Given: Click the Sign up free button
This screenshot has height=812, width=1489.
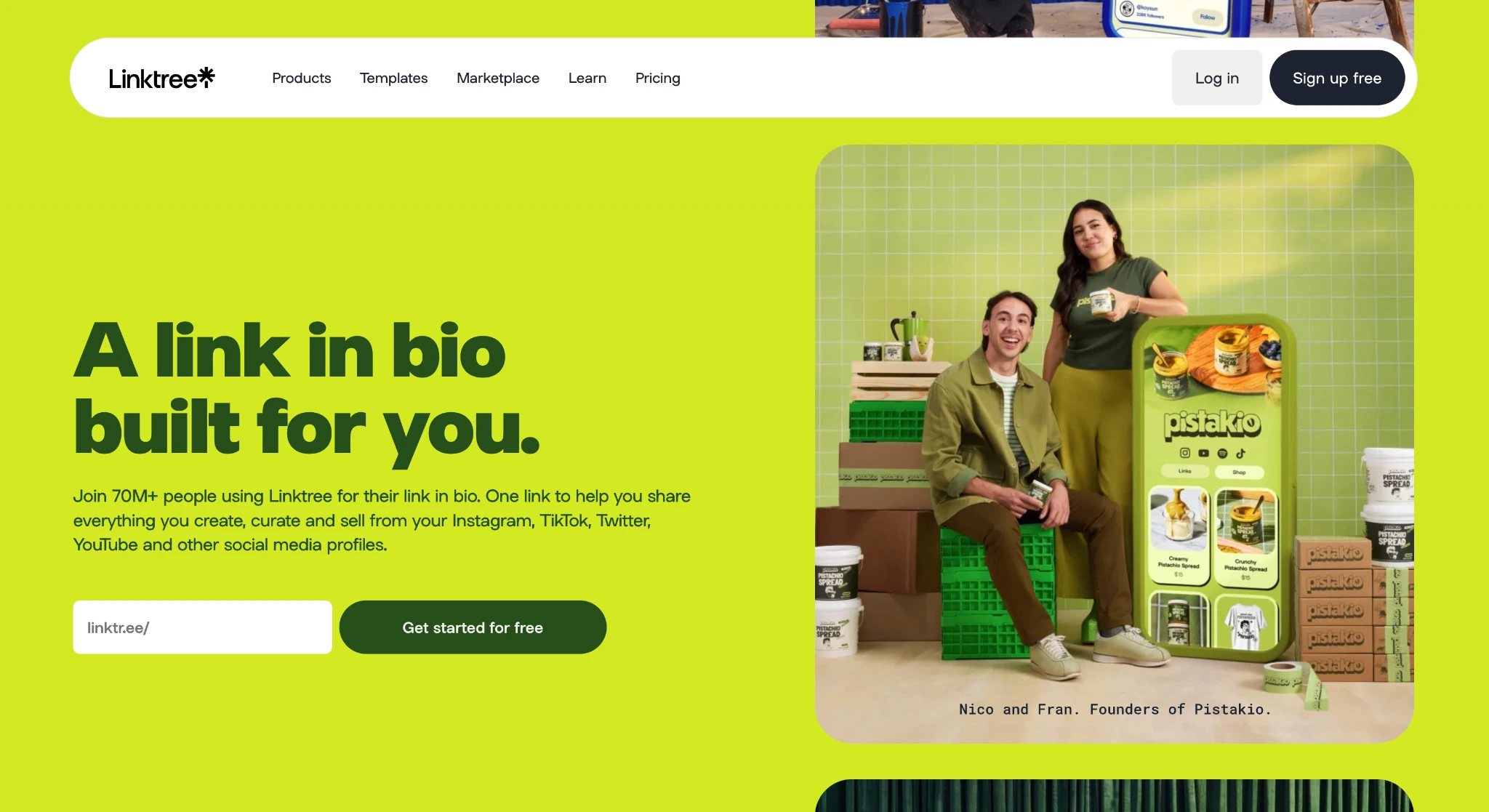Looking at the screenshot, I should [x=1337, y=78].
